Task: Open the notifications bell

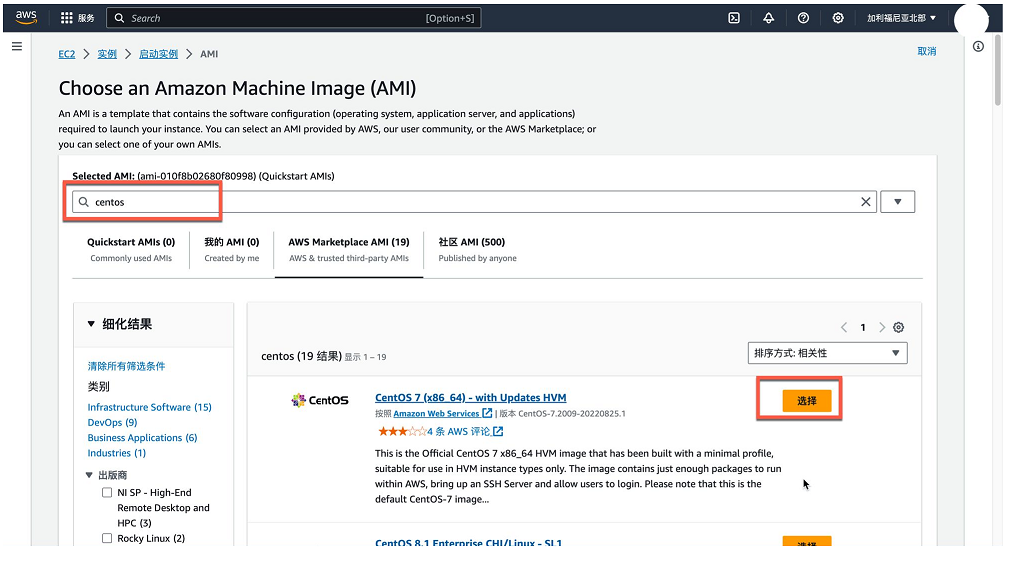Action: coord(768,18)
